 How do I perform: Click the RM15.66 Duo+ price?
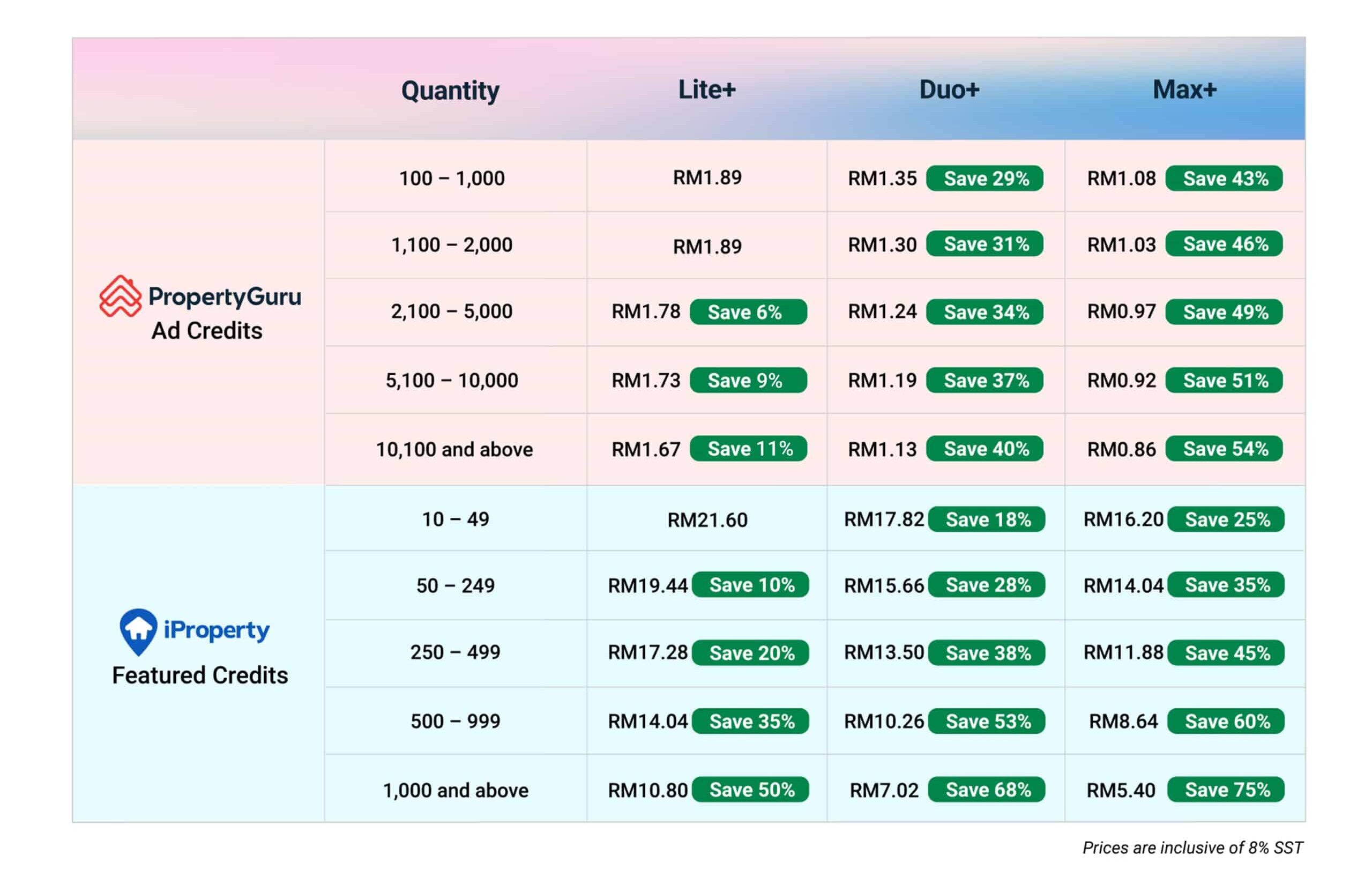[884, 586]
